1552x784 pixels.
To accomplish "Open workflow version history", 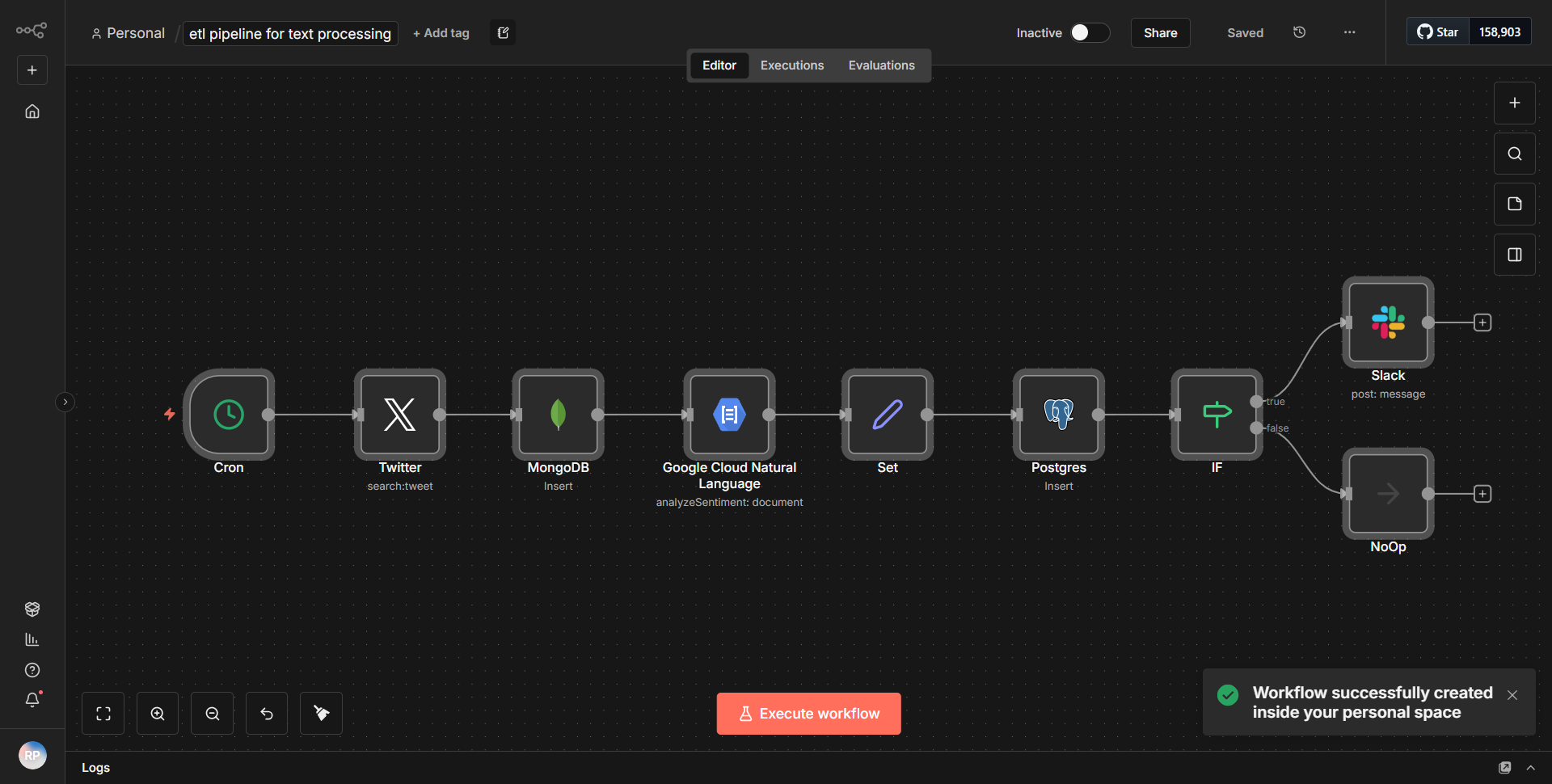I will [x=1299, y=32].
